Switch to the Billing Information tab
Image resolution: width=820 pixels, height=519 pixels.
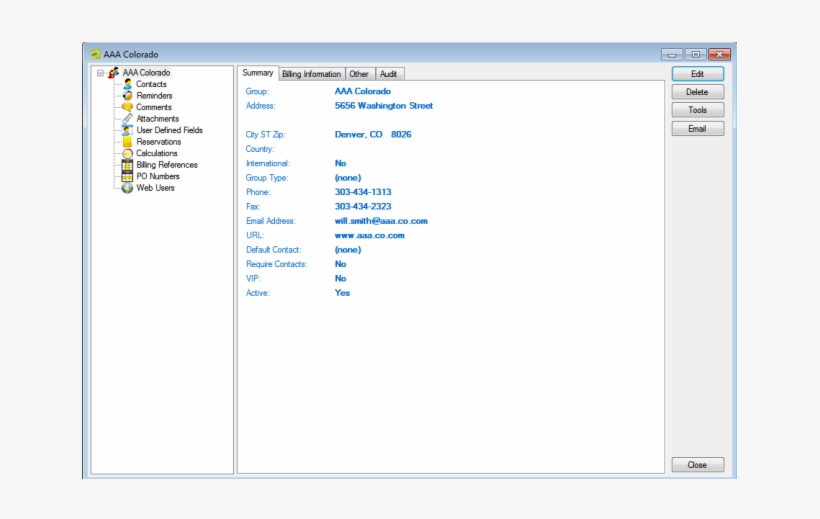click(311, 74)
